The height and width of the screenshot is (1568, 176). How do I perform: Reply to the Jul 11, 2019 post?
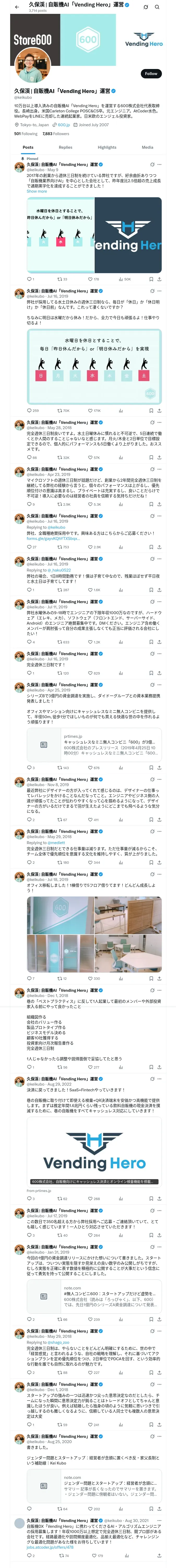pyautogui.click(x=28, y=642)
